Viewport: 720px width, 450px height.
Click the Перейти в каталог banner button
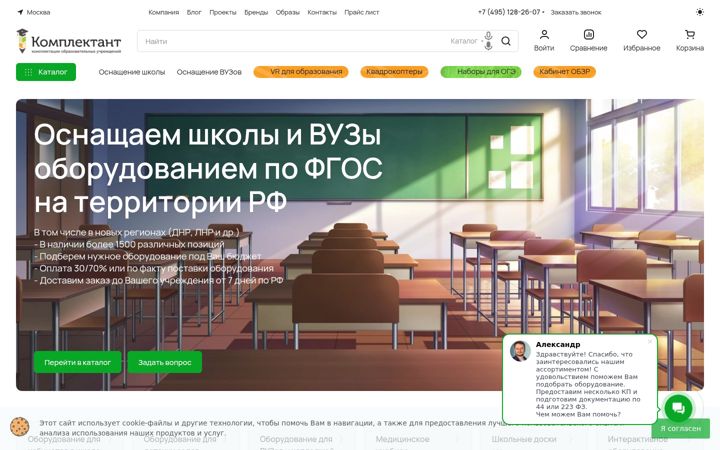pyautogui.click(x=78, y=362)
